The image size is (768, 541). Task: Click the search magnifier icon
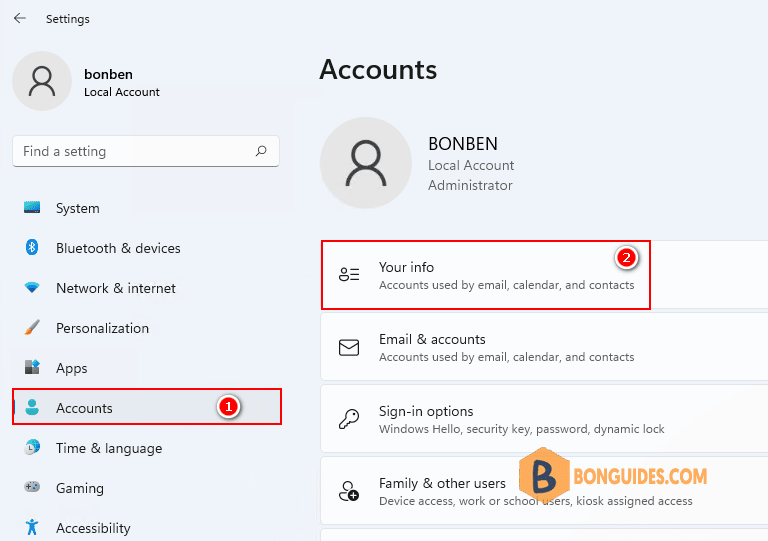[261, 152]
